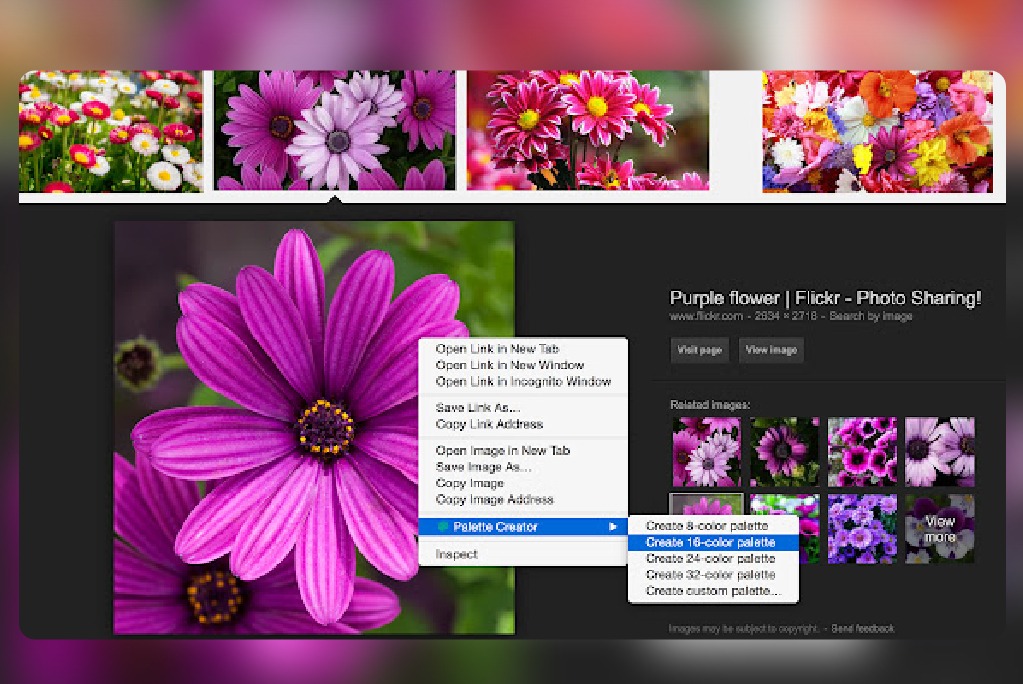1023x684 pixels.
Task: Click the View image button
Action: pos(771,350)
